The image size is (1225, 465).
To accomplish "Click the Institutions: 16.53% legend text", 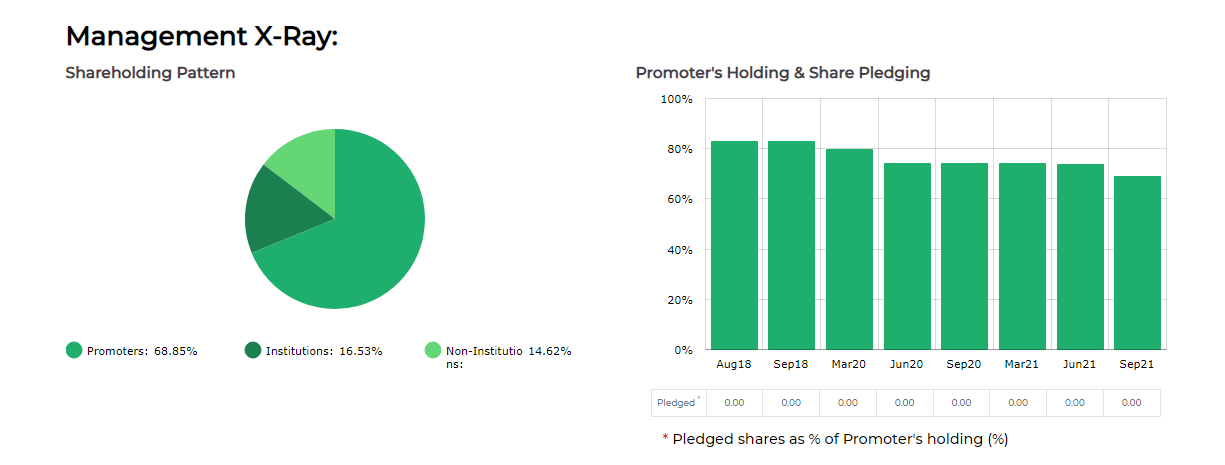I will (324, 351).
